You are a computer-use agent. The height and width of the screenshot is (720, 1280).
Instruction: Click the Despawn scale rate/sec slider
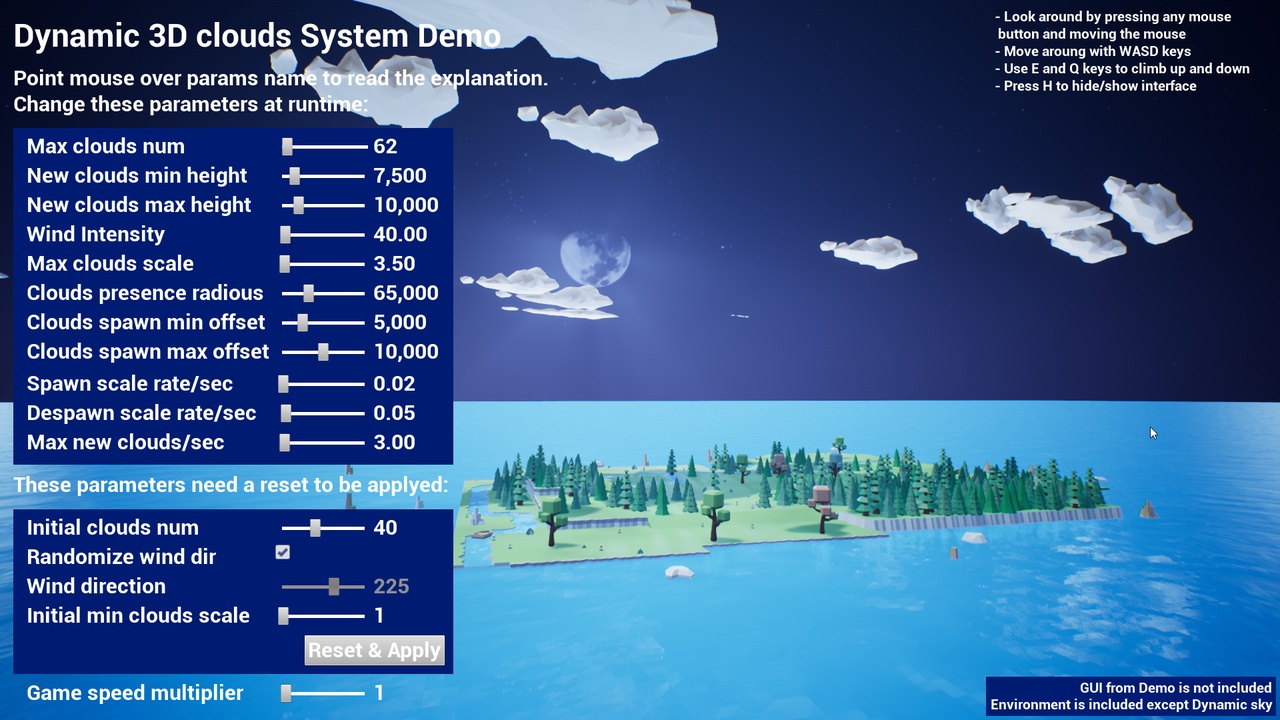(324, 413)
